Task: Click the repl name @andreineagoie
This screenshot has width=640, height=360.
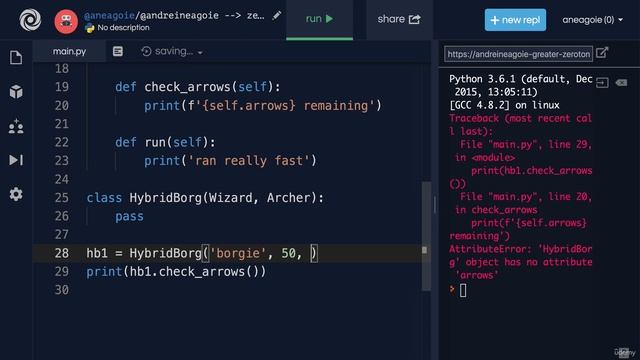Action: click(179, 16)
